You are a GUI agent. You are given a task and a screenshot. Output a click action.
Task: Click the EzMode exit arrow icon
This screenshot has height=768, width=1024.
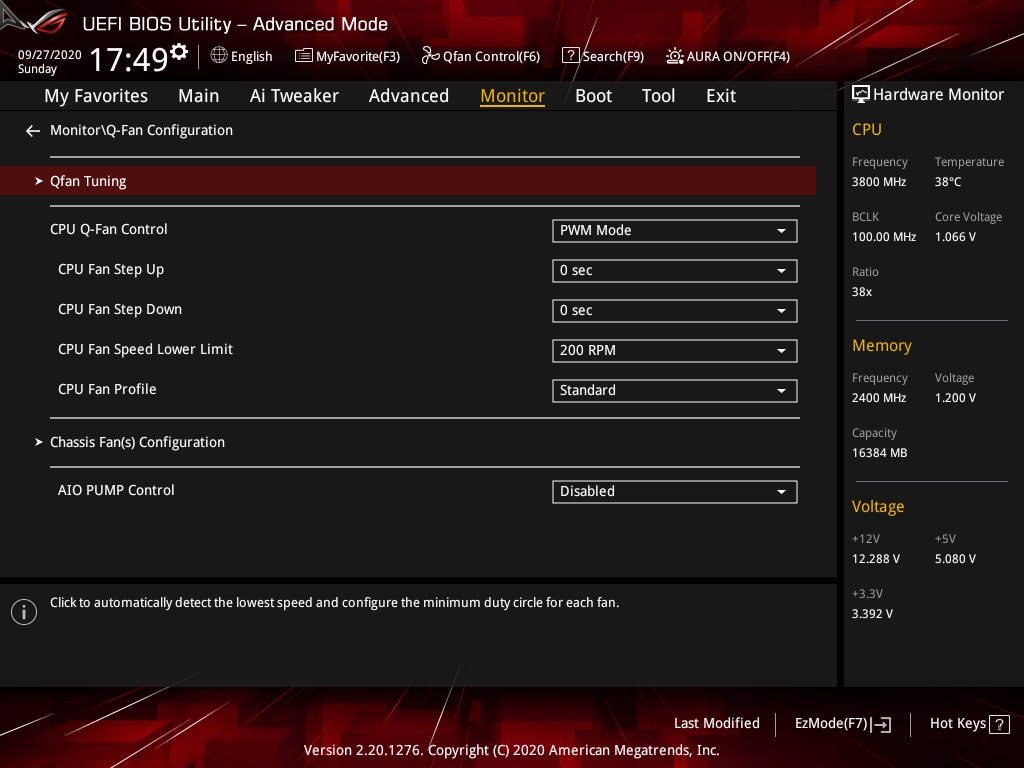(x=882, y=724)
